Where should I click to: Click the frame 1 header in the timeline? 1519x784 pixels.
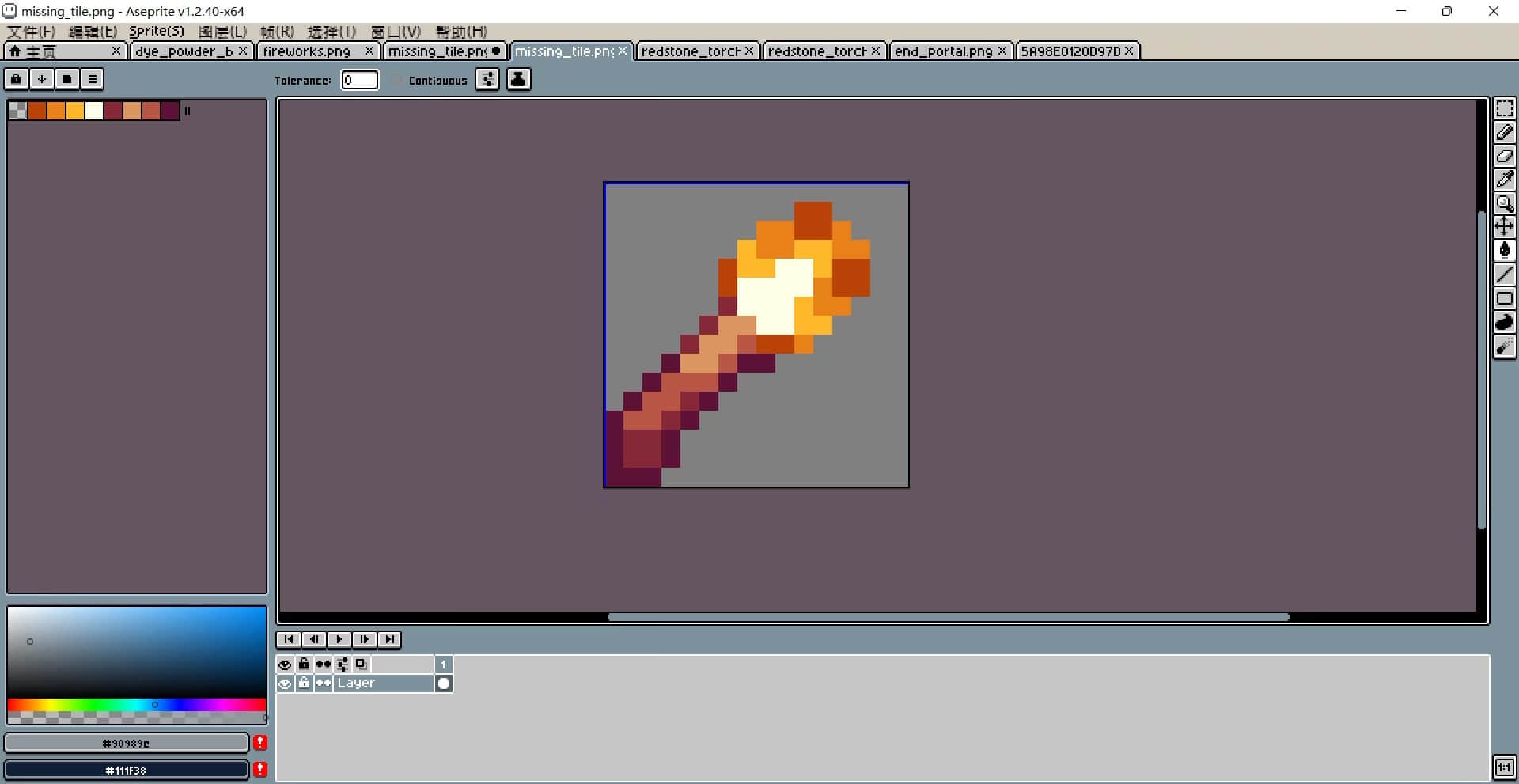coord(444,665)
